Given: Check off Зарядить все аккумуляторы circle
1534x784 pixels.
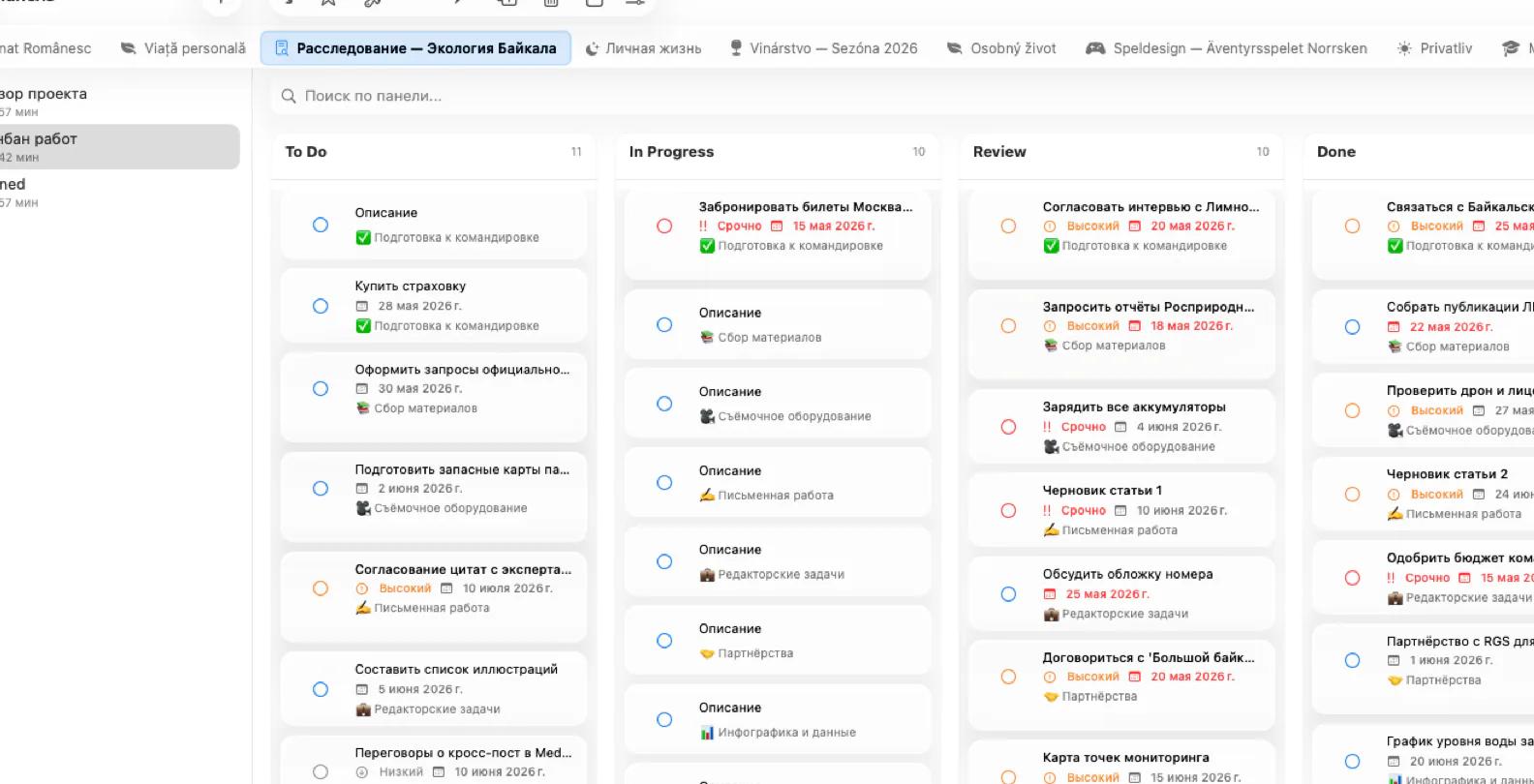Looking at the screenshot, I should tap(1008, 427).
